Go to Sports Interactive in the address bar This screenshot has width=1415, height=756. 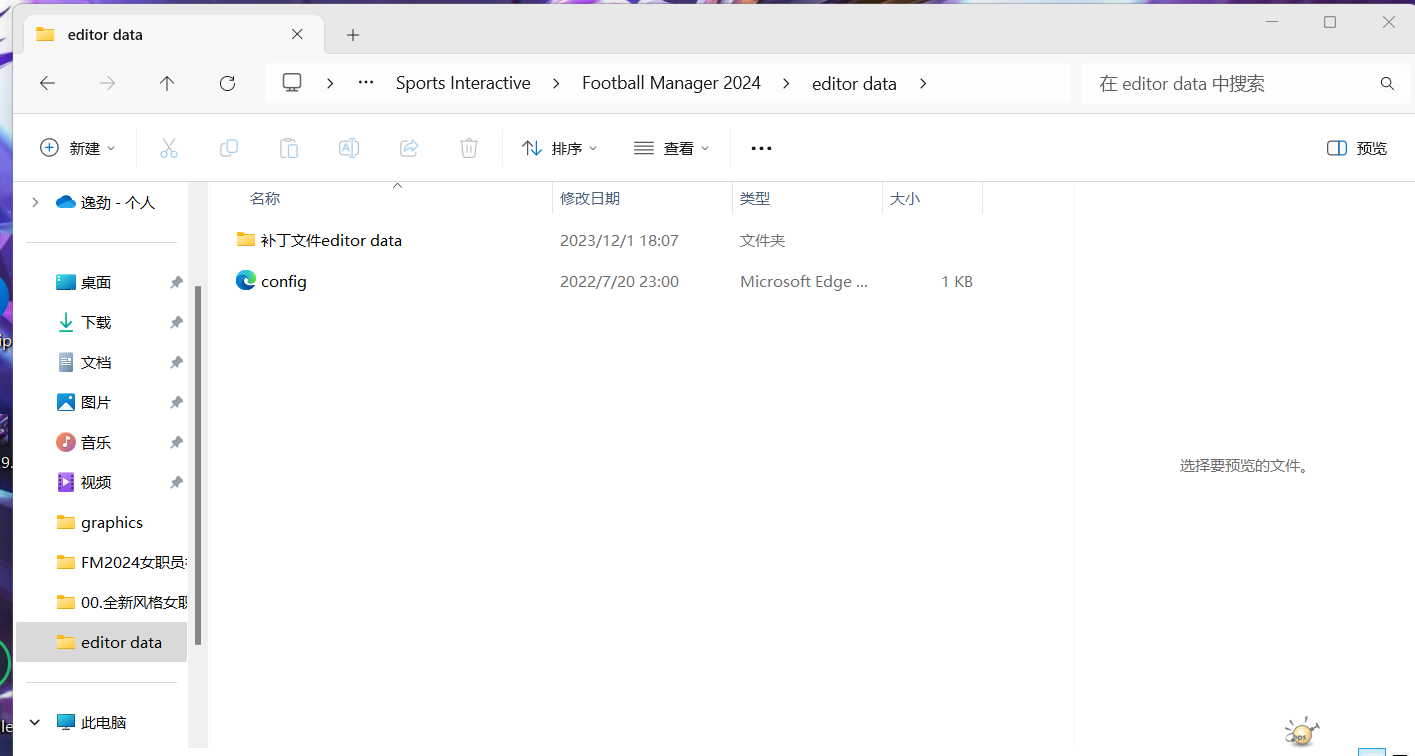[x=463, y=83]
